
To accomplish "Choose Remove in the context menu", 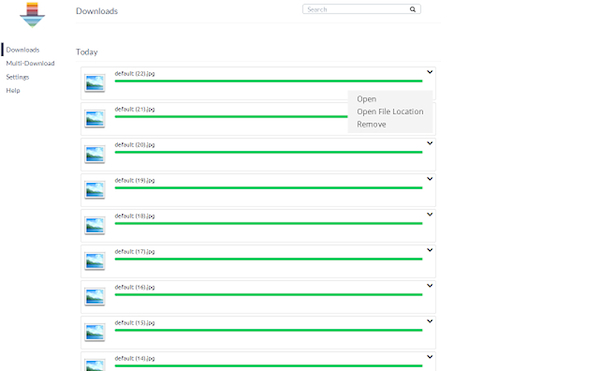I will (371, 124).
